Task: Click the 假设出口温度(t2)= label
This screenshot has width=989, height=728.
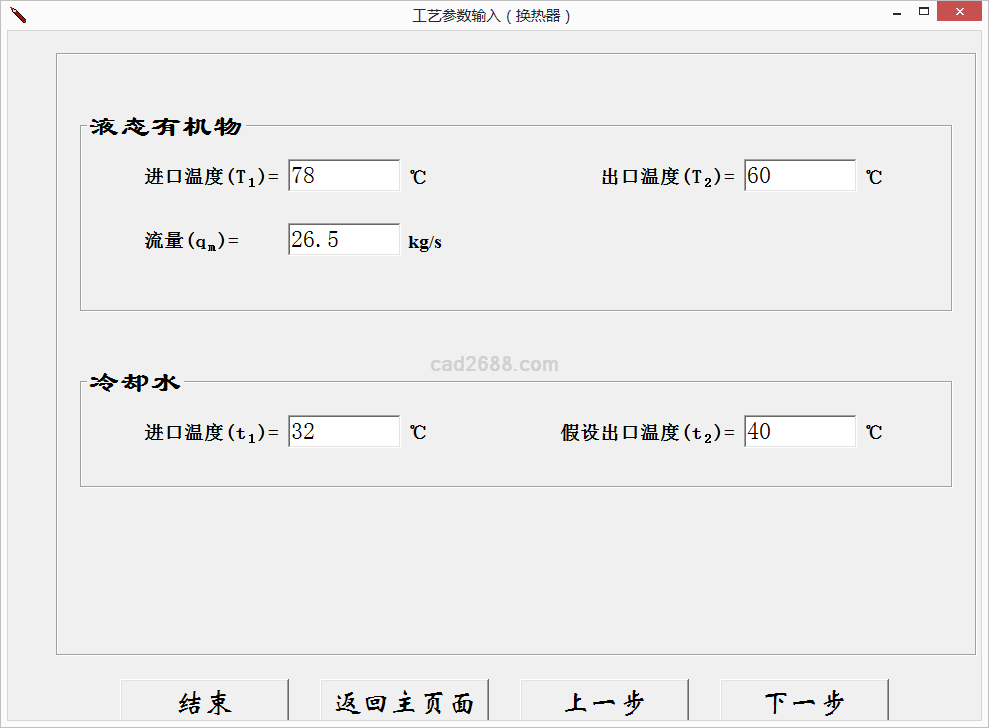Action: pyautogui.click(x=648, y=433)
